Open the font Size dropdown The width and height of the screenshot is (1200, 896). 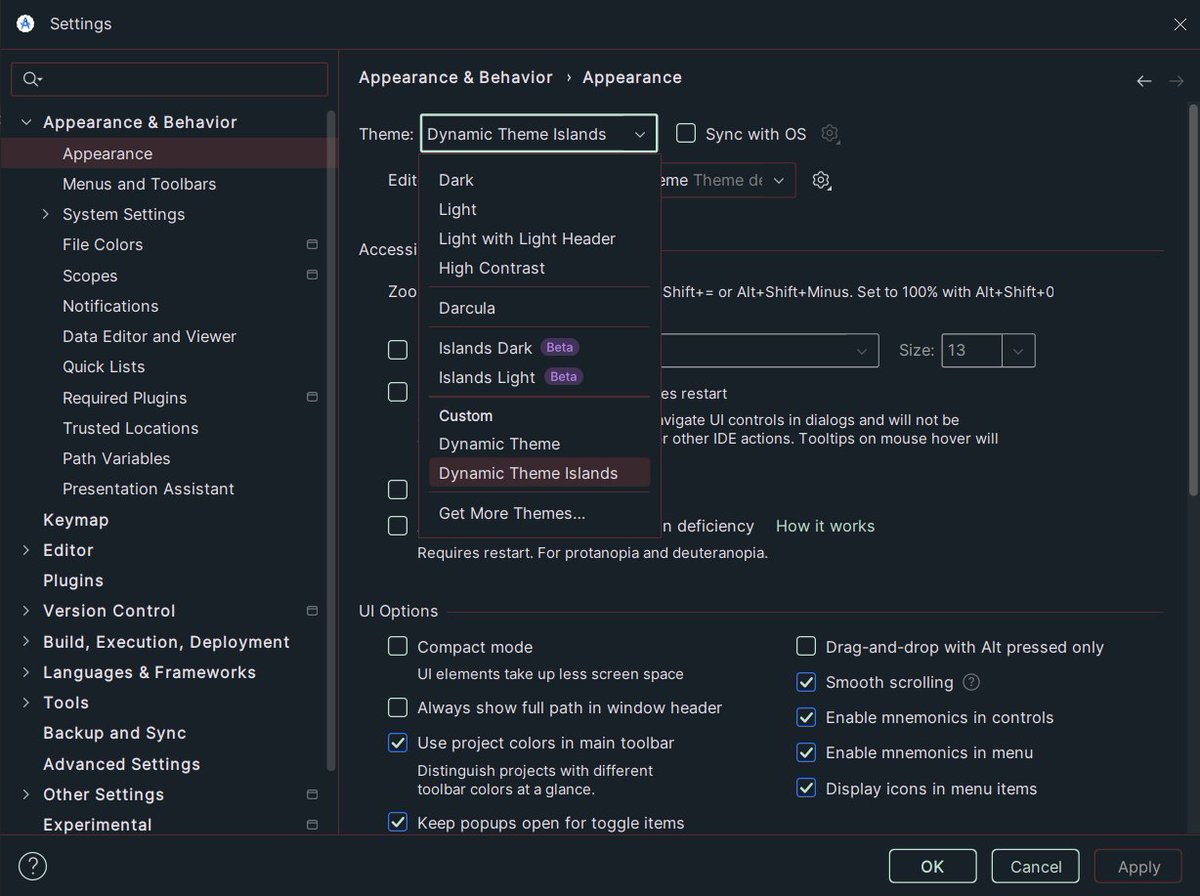coord(1018,350)
